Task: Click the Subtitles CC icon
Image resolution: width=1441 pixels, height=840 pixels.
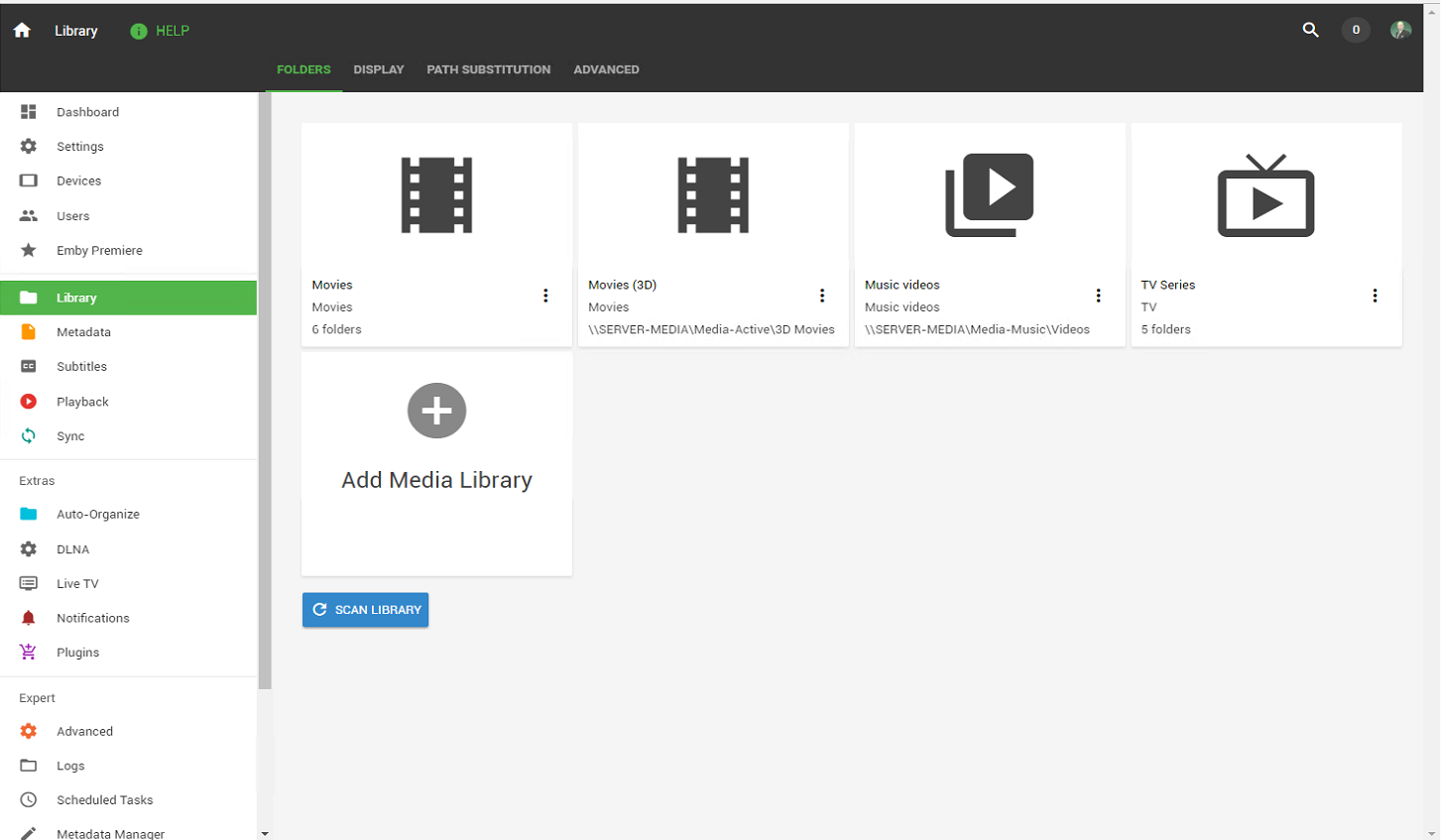Action: (x=29, y=367)
